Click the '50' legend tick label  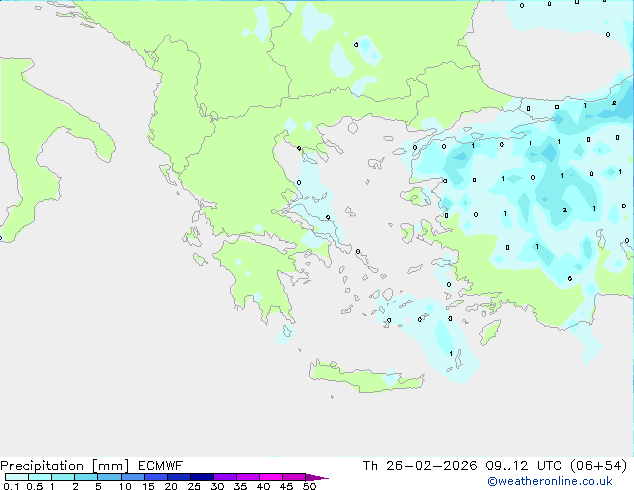coord(309,486)
